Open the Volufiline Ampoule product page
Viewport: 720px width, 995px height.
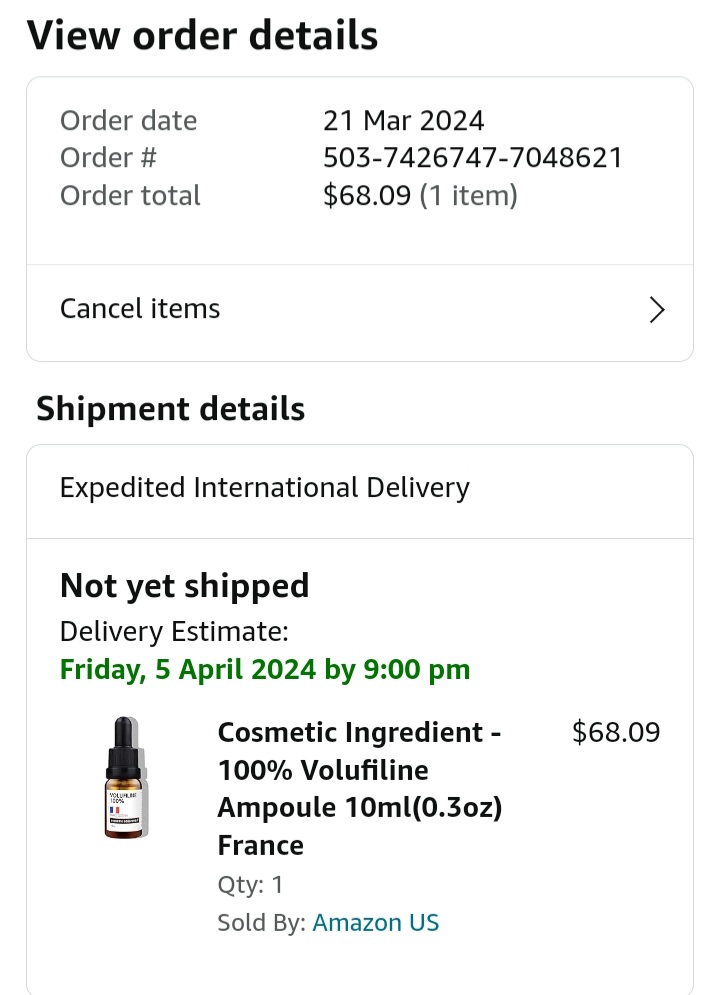[360, 788]
